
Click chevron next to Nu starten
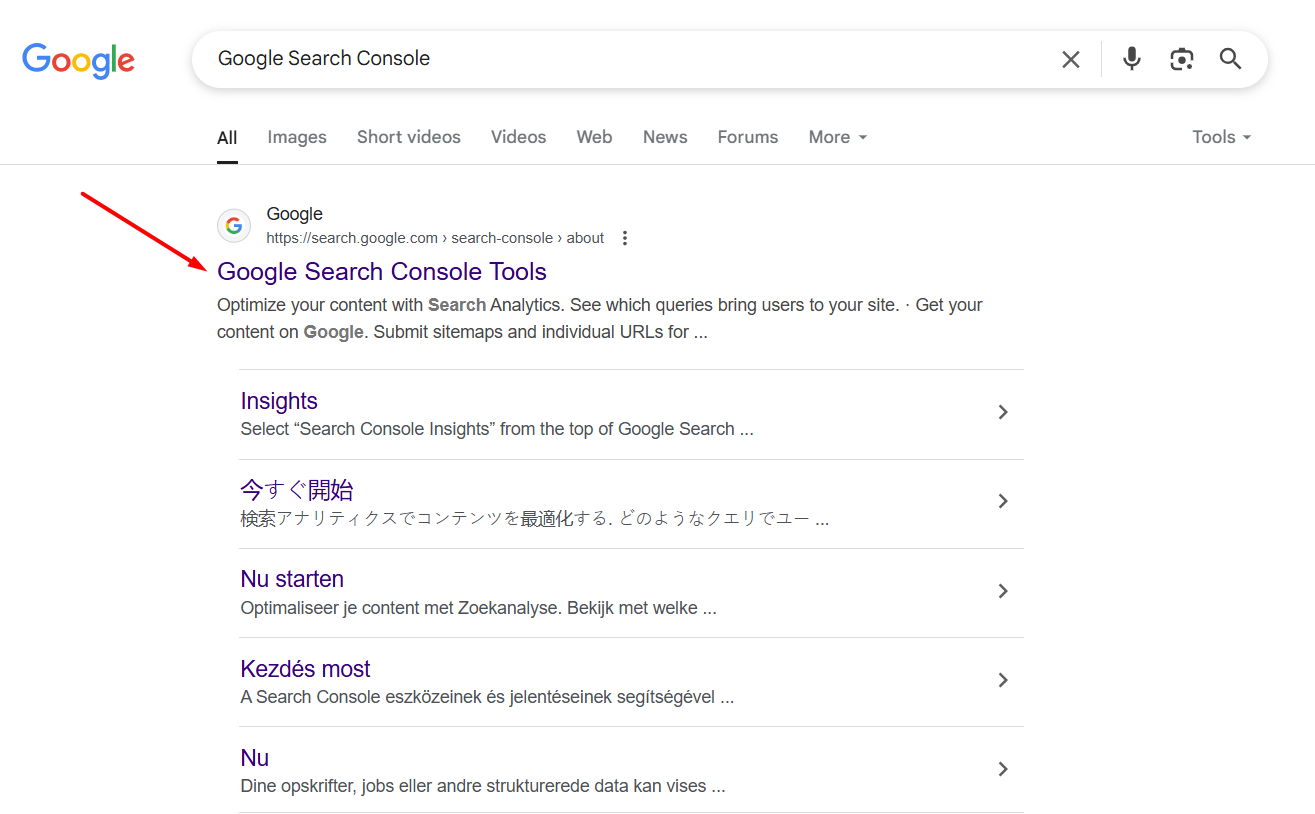[x=1003, y=591]
